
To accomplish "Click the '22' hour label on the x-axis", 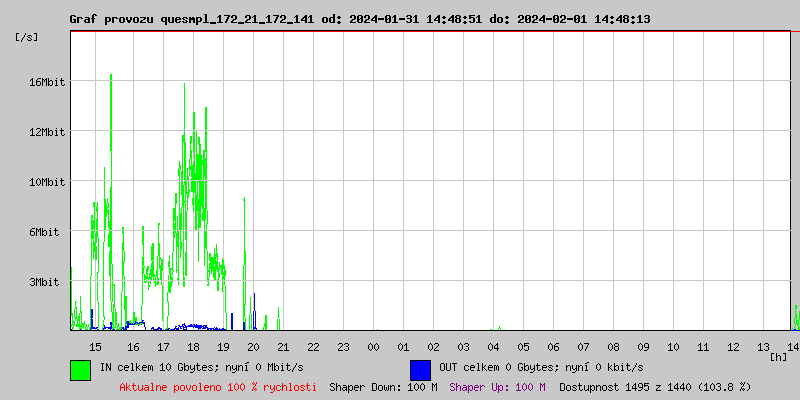I will [x=313, y=347].
